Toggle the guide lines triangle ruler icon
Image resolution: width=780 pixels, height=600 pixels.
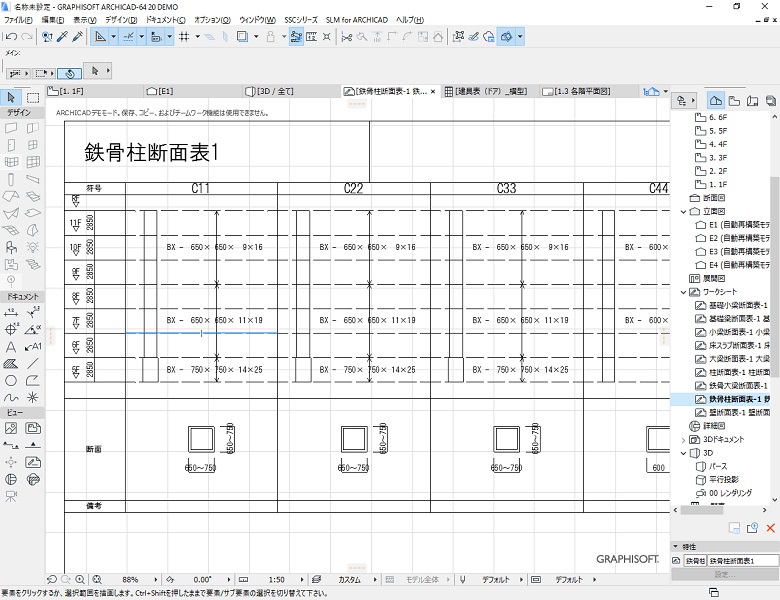[100, 36]
